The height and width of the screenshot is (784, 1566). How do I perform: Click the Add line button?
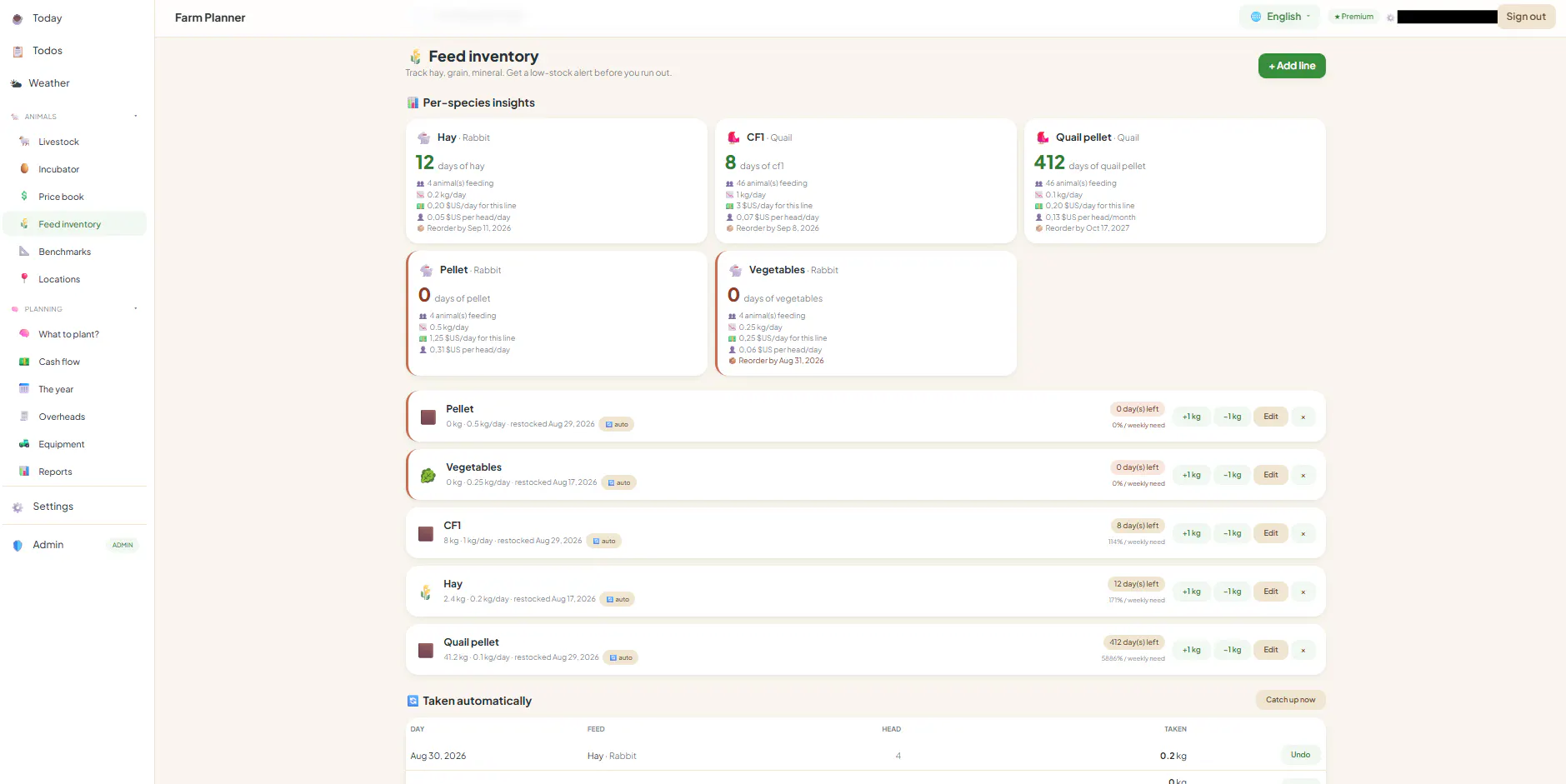coord(1292,66)
